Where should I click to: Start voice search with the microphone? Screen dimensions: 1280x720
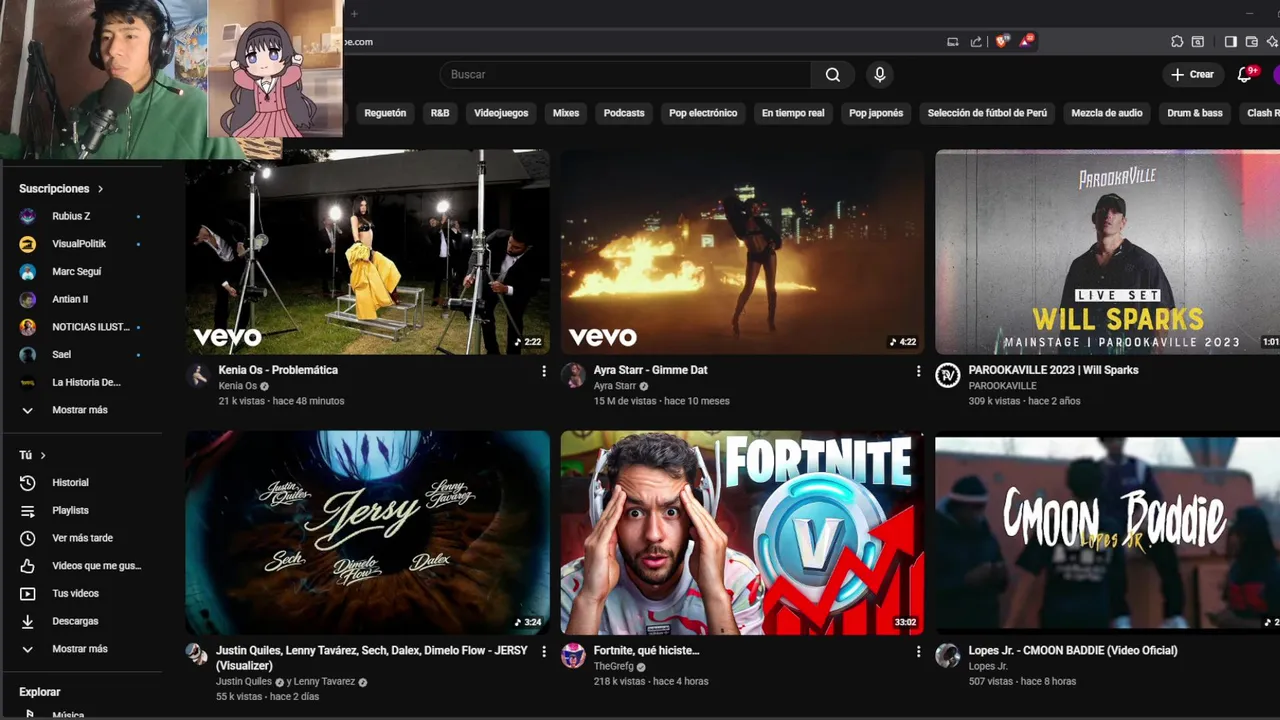[x=880, y=75]
